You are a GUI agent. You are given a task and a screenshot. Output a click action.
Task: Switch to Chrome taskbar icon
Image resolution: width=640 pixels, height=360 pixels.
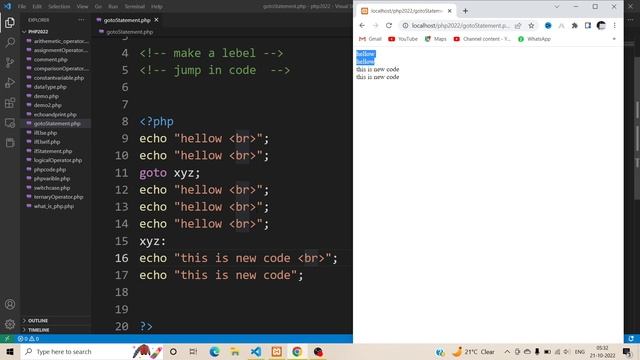(297, 351)
